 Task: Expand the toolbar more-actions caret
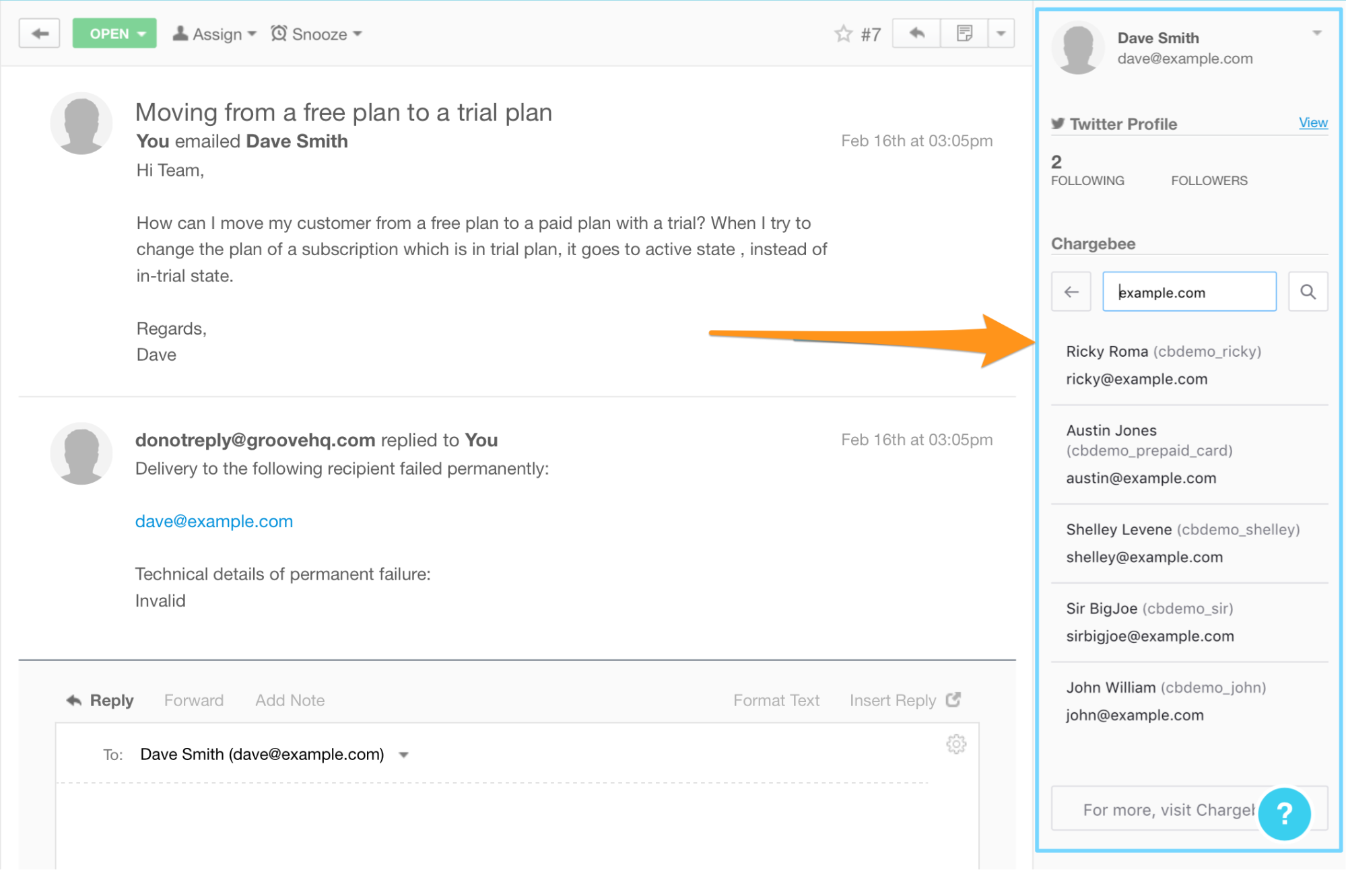click(1001, 34)
